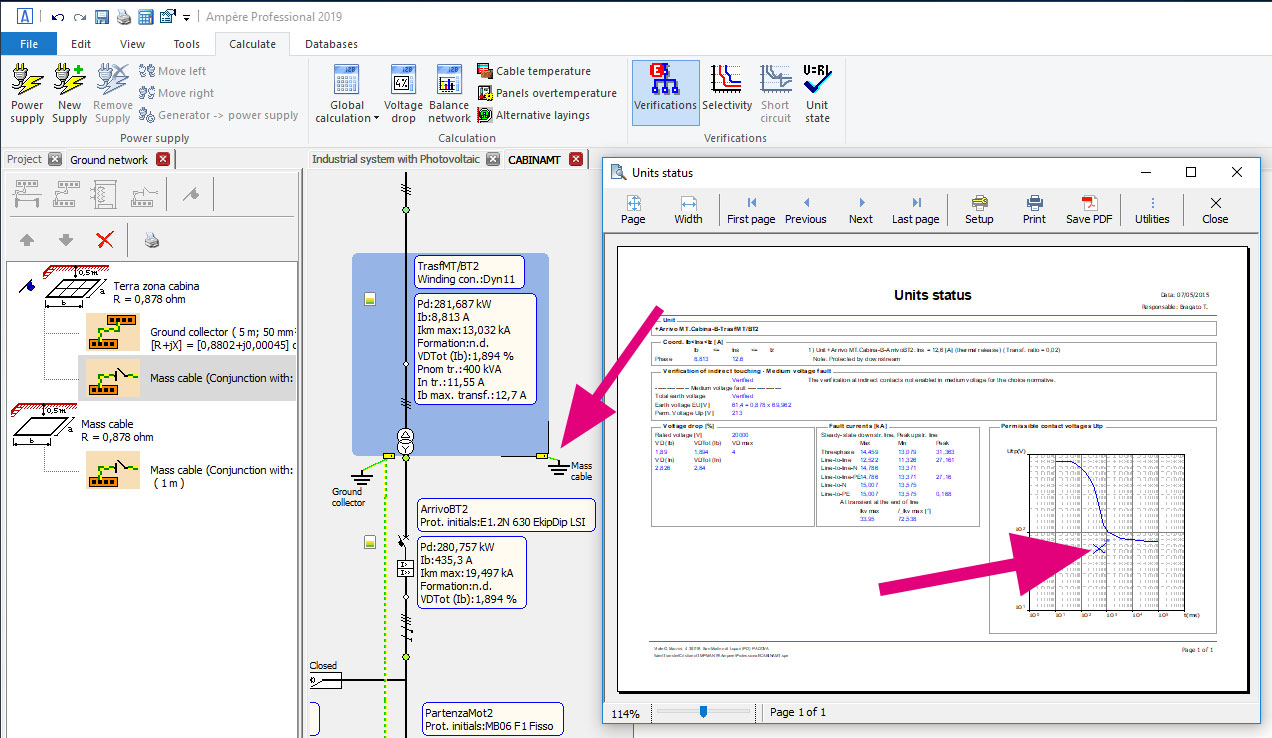Viewport: 1272px width, 738px height.
Task: Run the Voltage drop calculation
Action: 403,92
